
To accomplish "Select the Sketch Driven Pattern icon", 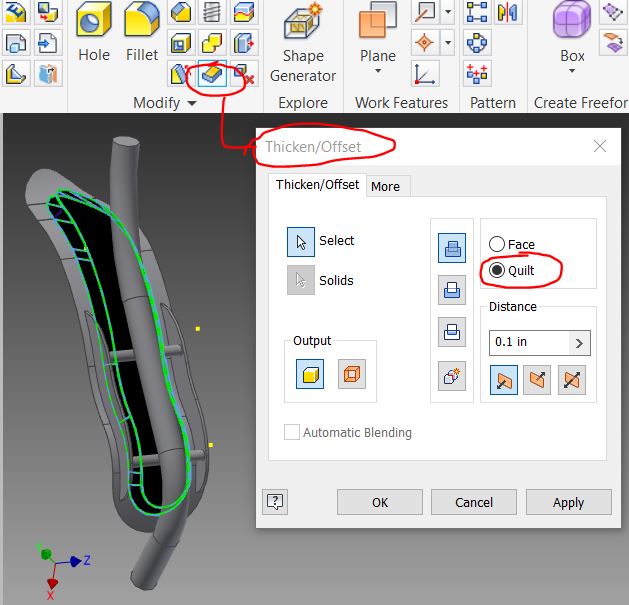I will coord(477,74).
